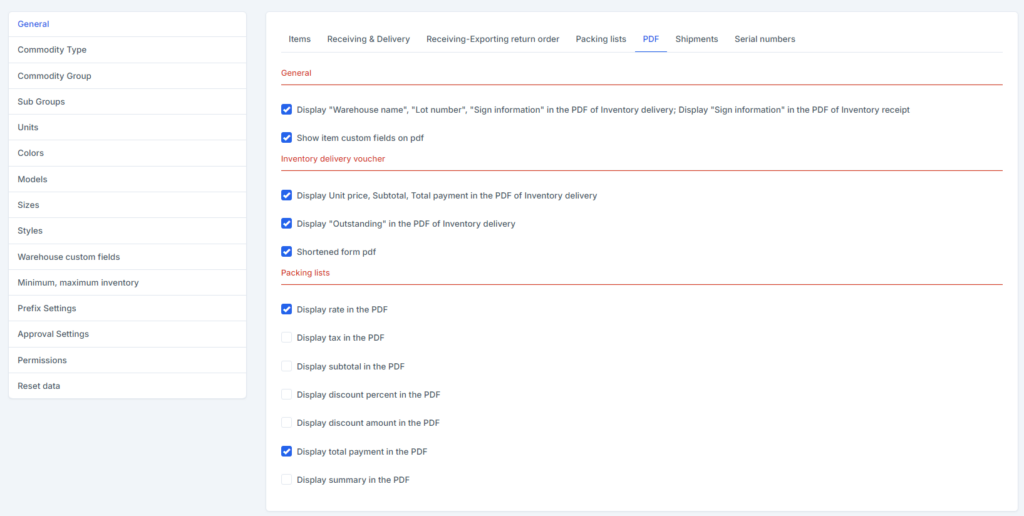Enable Display discount percent in the PDF

click(287, 395)
